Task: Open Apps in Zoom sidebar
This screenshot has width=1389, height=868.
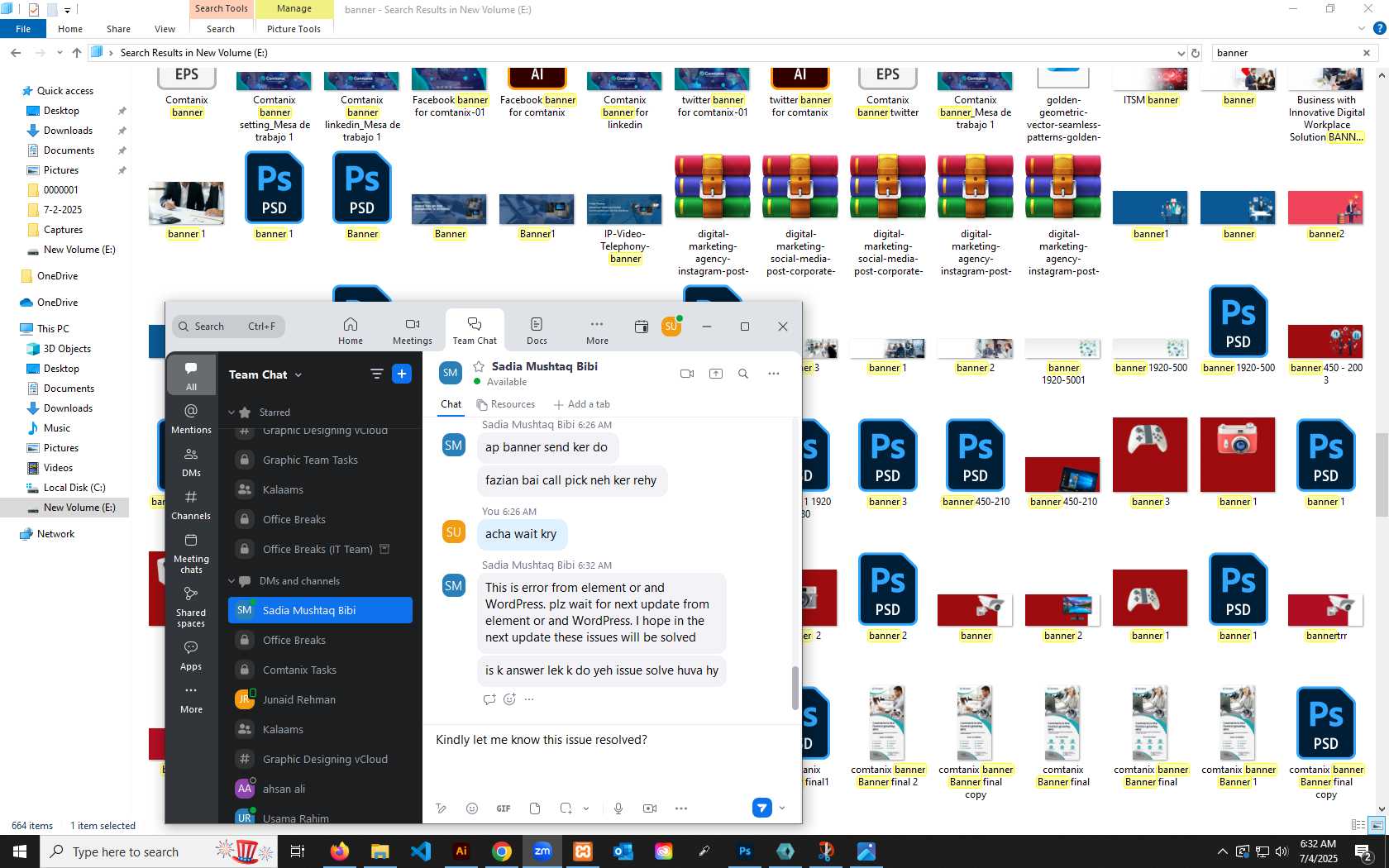Action: 191,655
